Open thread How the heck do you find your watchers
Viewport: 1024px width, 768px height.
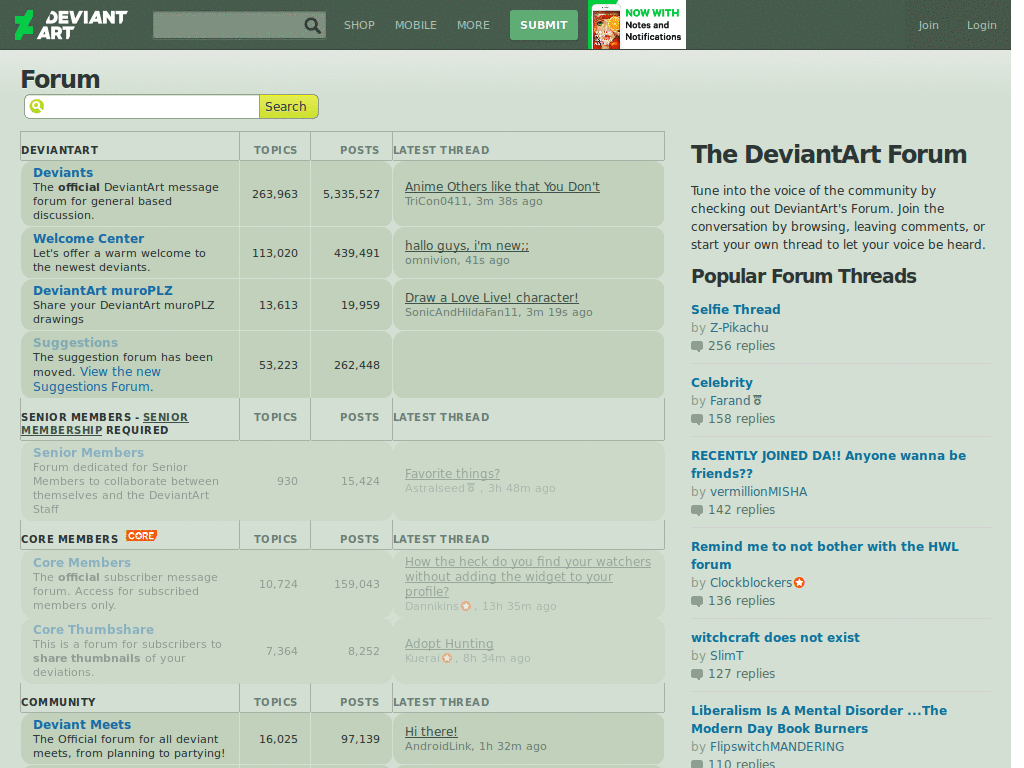tap(528, 577)
